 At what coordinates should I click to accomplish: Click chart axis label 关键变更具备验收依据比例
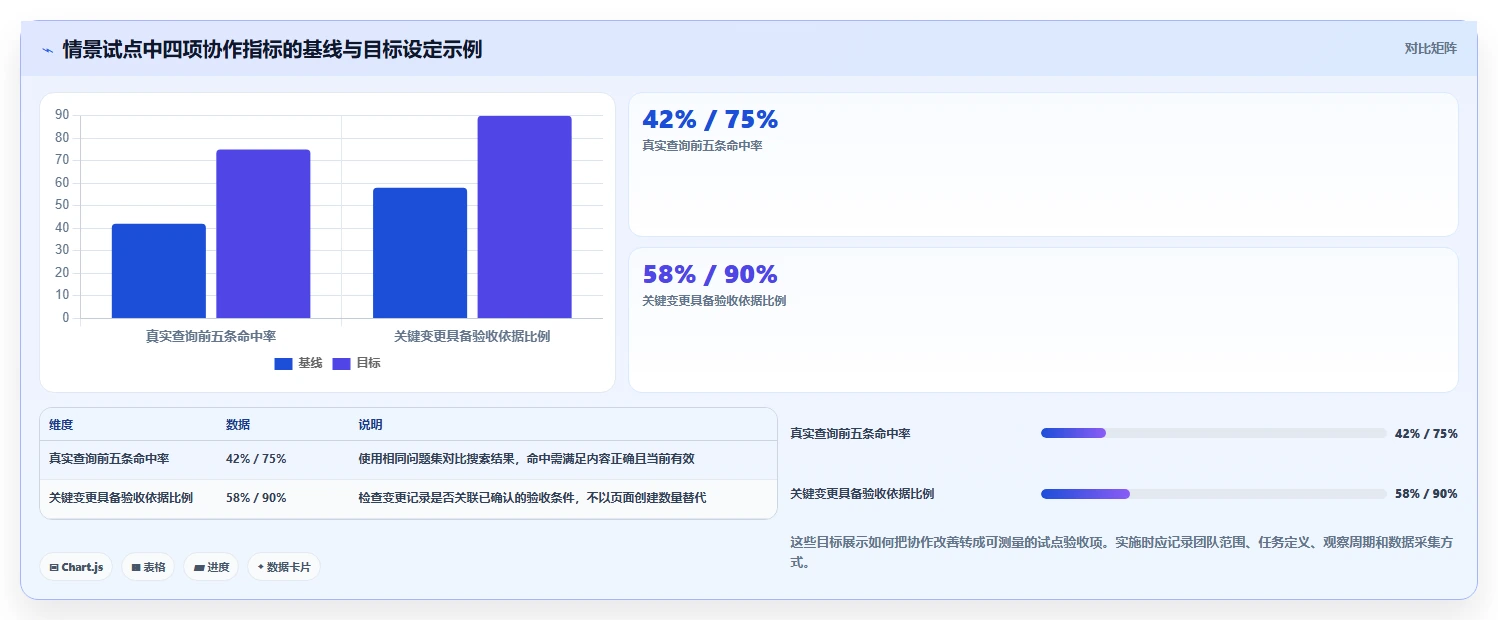point(472,336)
